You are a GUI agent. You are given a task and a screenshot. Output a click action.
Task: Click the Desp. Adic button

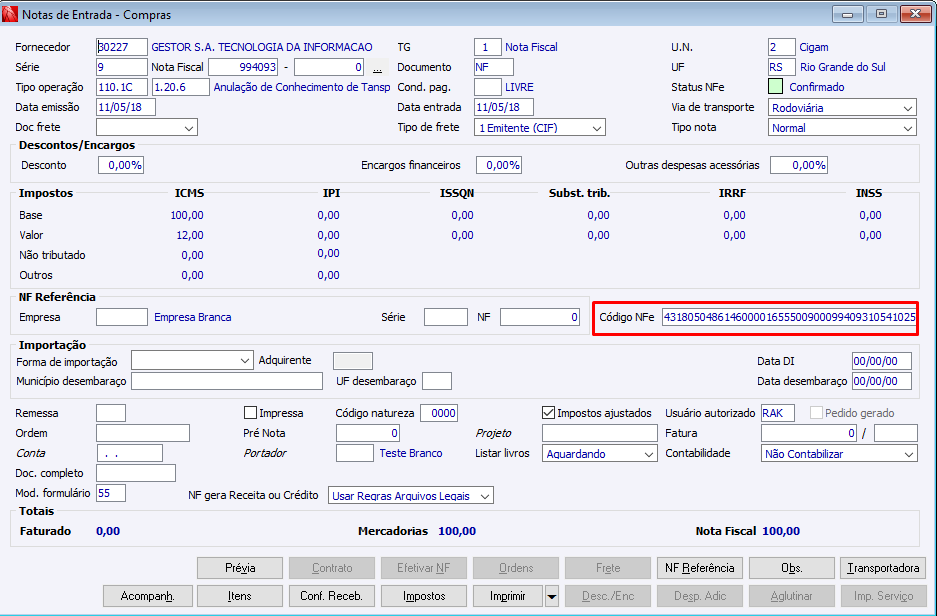pos(700,596)
